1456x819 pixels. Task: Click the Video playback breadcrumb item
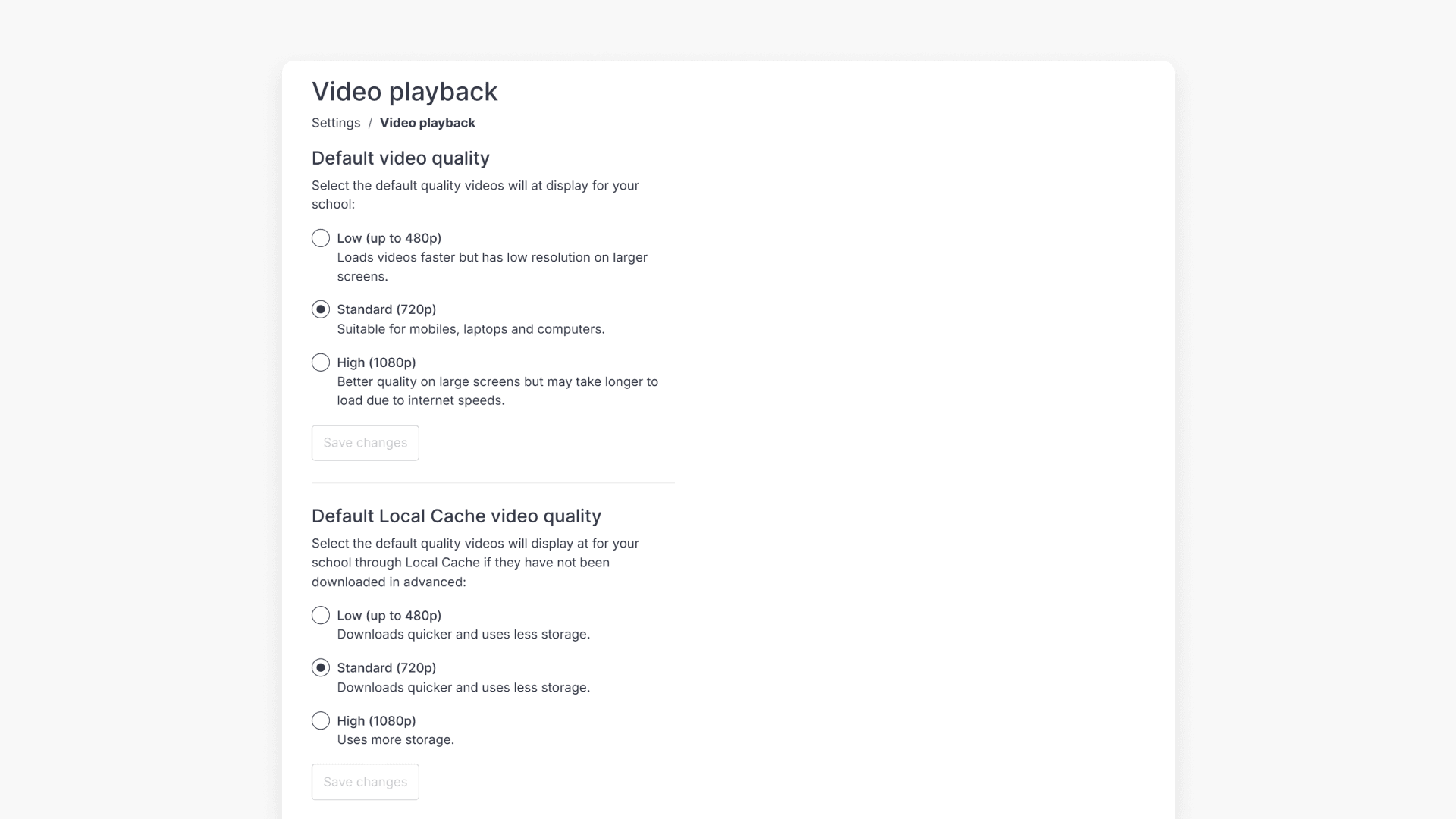(428, 123)
